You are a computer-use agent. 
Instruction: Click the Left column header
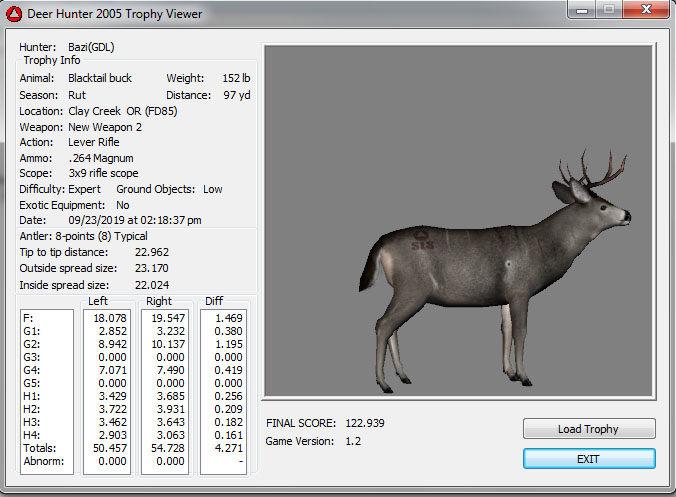(x=98, y=301)
